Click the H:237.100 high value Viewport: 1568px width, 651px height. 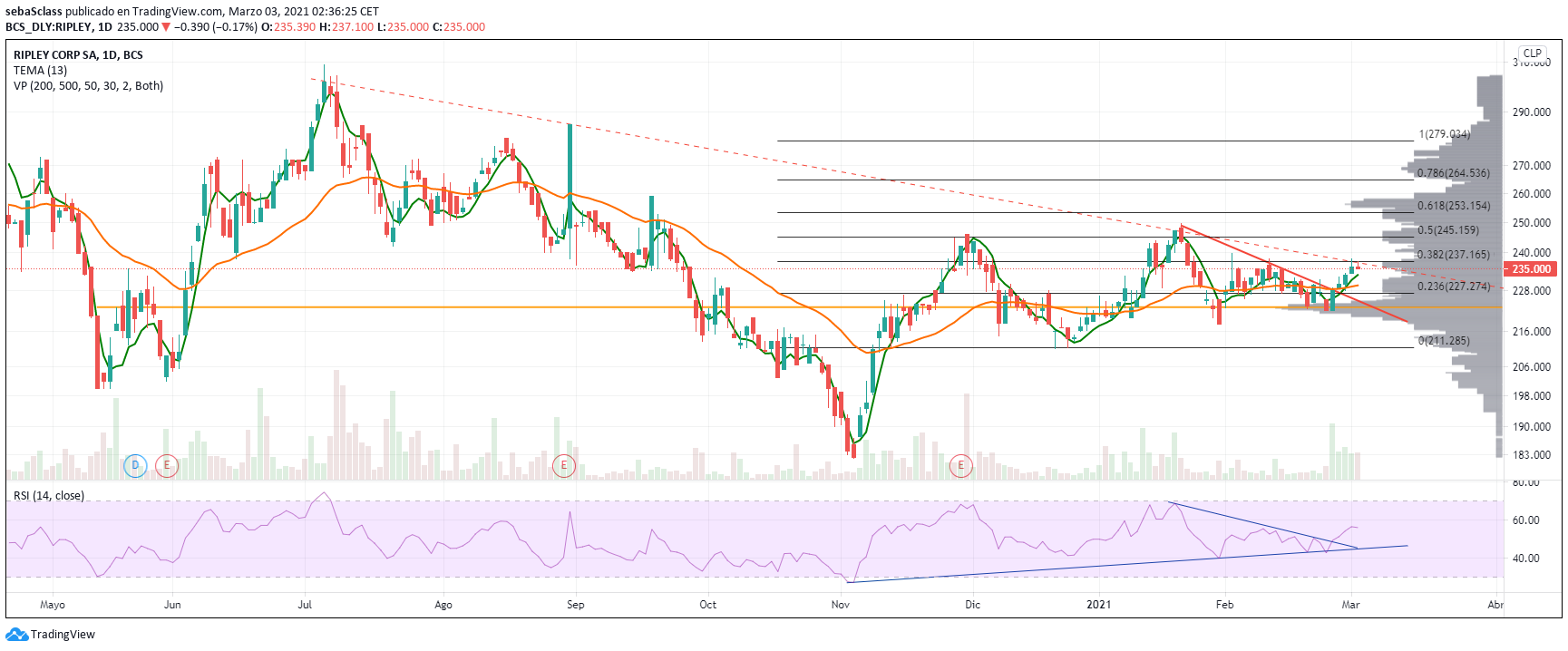click(x=347, y=27)
